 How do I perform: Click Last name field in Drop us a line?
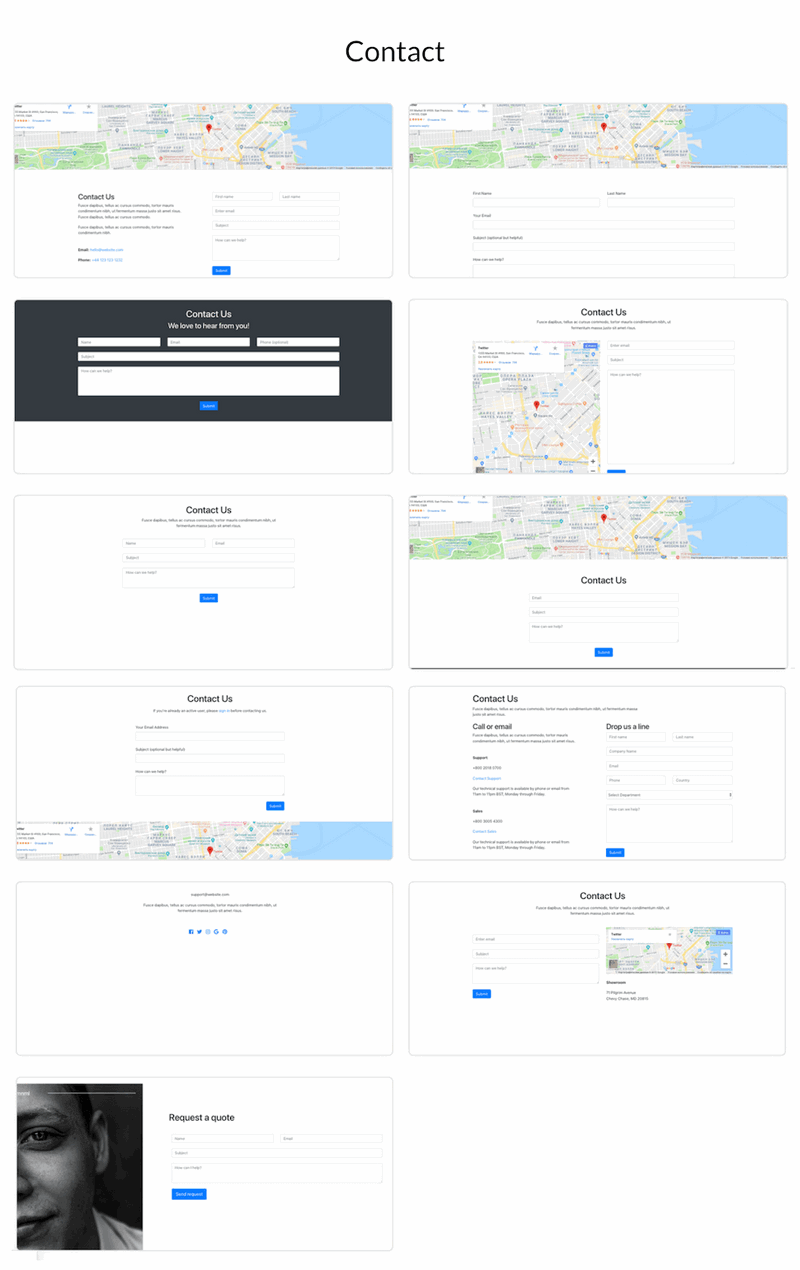[x=702, y=737]
